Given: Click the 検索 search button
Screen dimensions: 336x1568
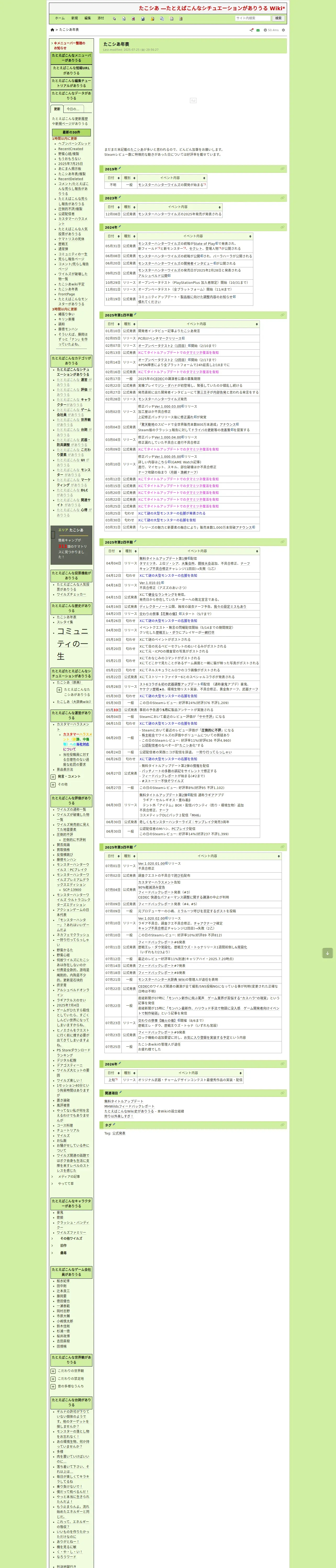Looking at the screenshot, I should [278, 18].
